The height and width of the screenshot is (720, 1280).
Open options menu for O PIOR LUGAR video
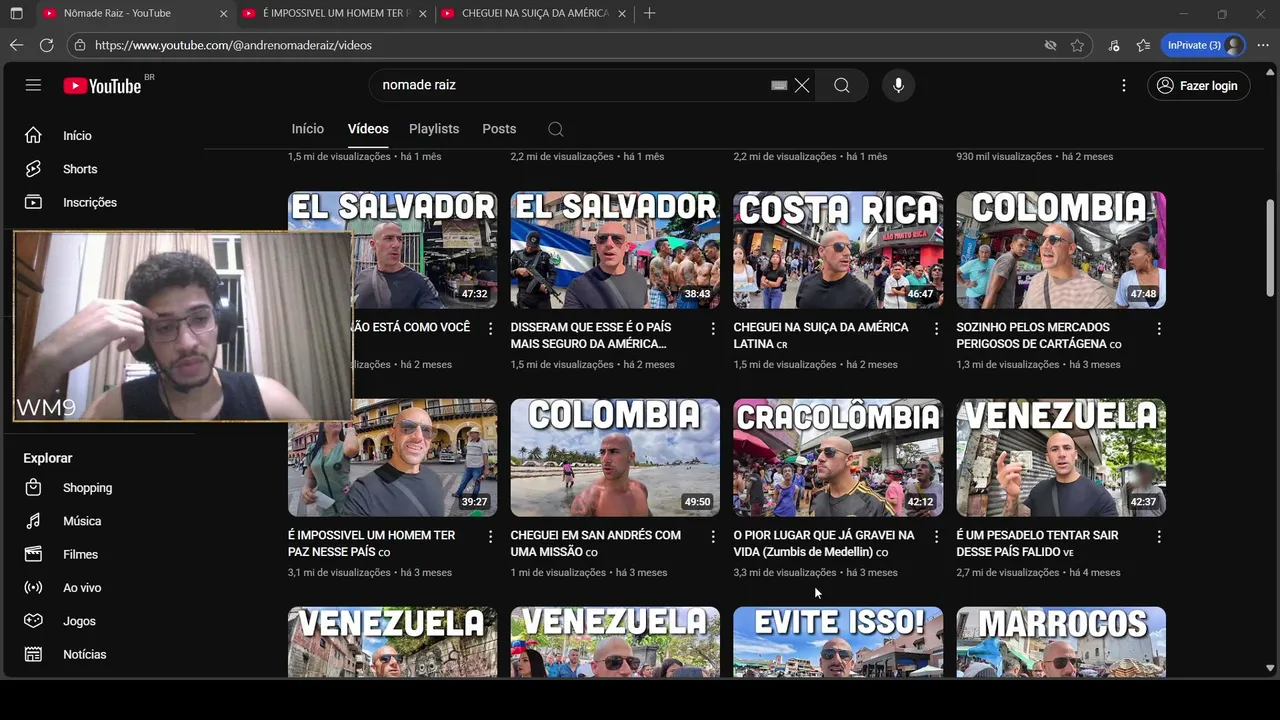936,536
